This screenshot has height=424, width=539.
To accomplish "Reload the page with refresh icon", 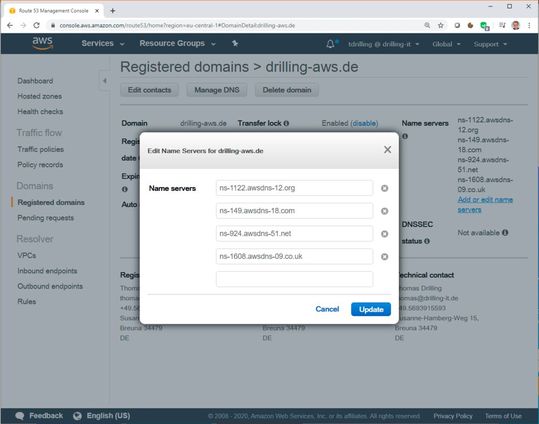I will click(36, 25).
